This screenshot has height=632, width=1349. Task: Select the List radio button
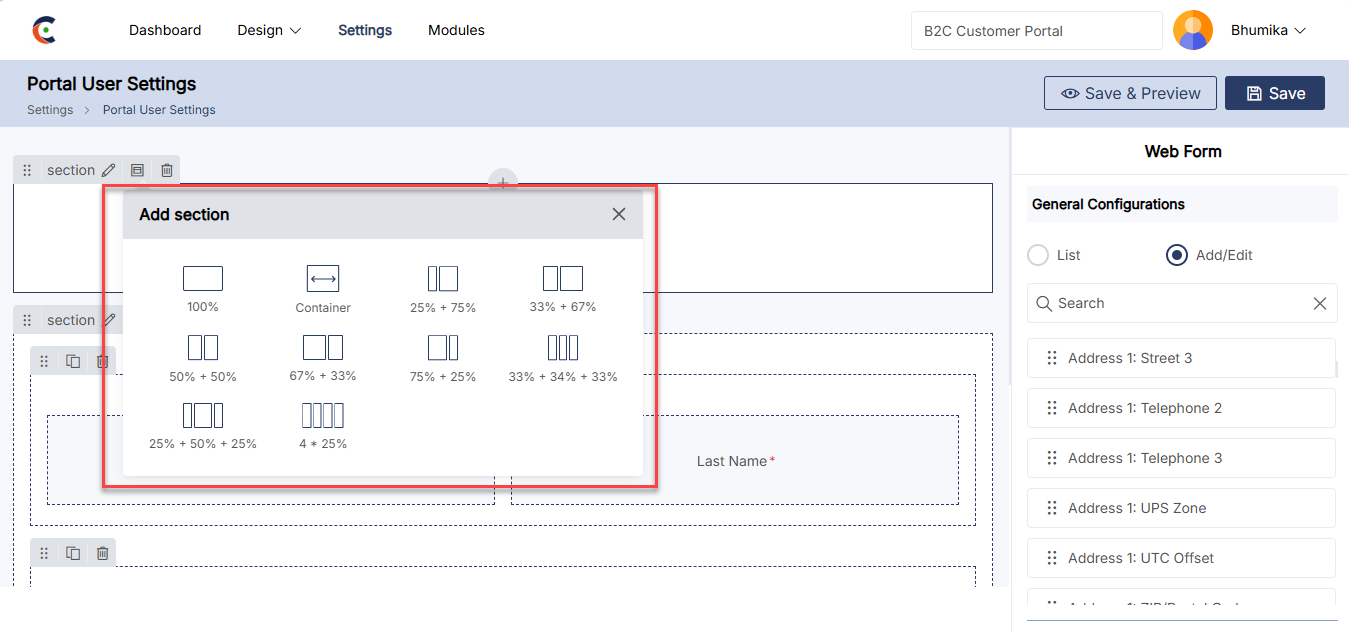tap(1038, 255)
